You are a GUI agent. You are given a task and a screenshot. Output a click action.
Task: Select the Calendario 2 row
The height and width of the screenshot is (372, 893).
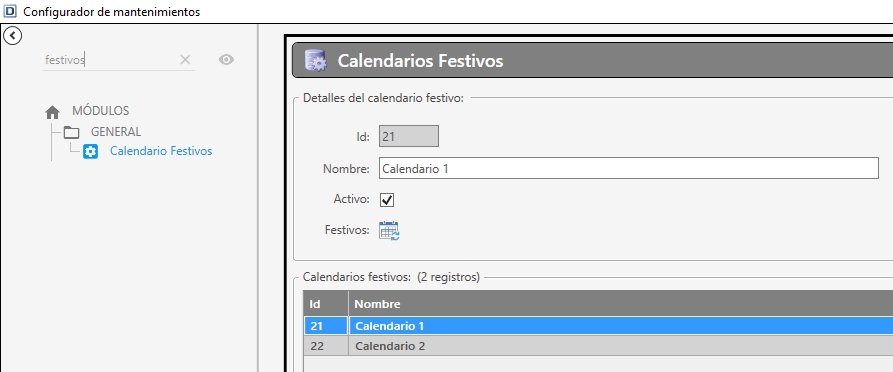(598, 346)
